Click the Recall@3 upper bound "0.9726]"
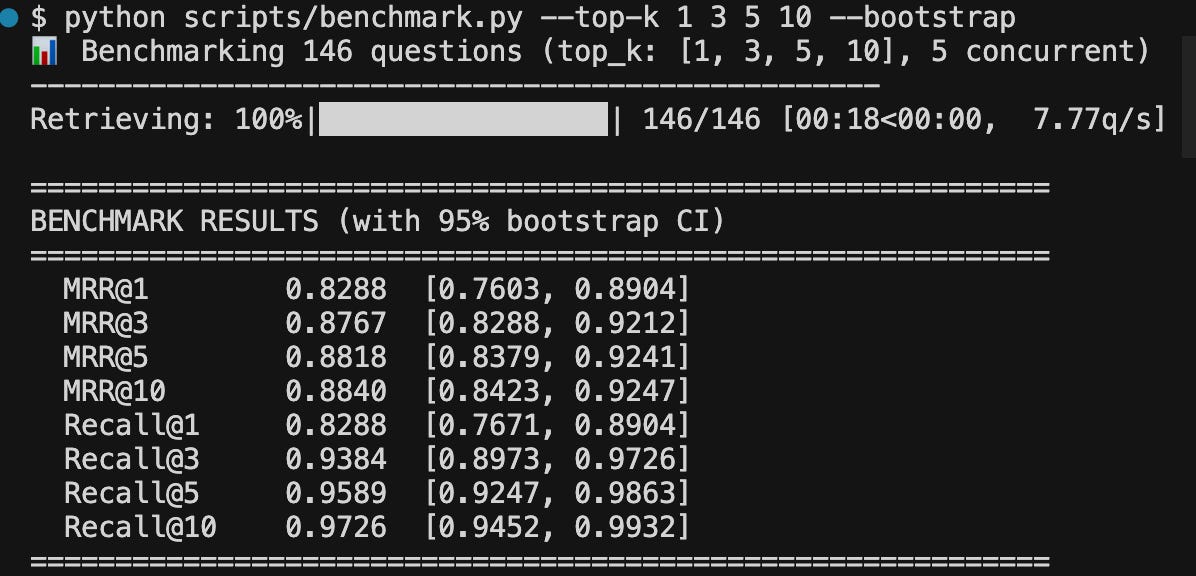The width and height of the screenshot is (1196, 576). pyautogui.click(x=632, y=459)
